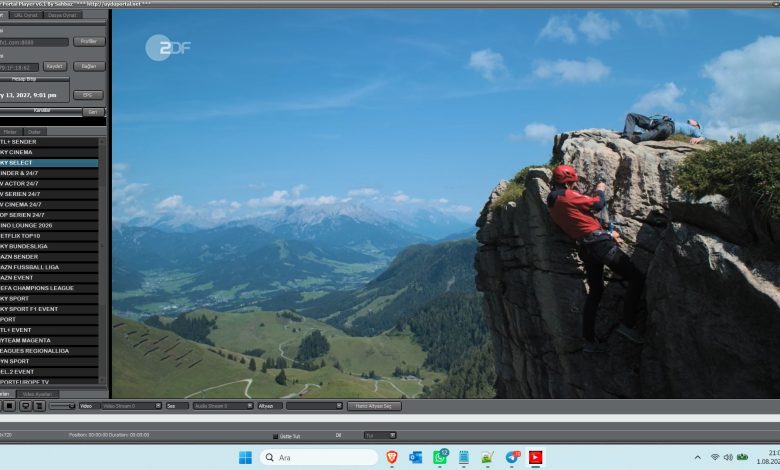Select RTL+ EVENT category

tap(49, 330)
